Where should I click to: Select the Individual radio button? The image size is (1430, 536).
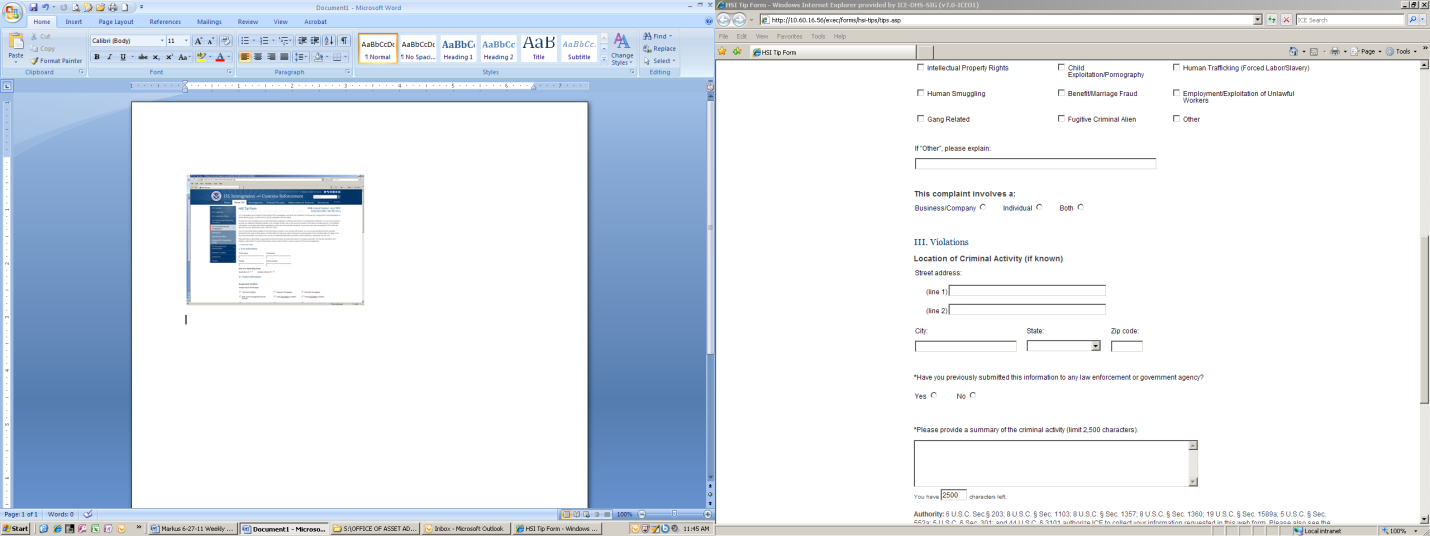(1040, 207)
